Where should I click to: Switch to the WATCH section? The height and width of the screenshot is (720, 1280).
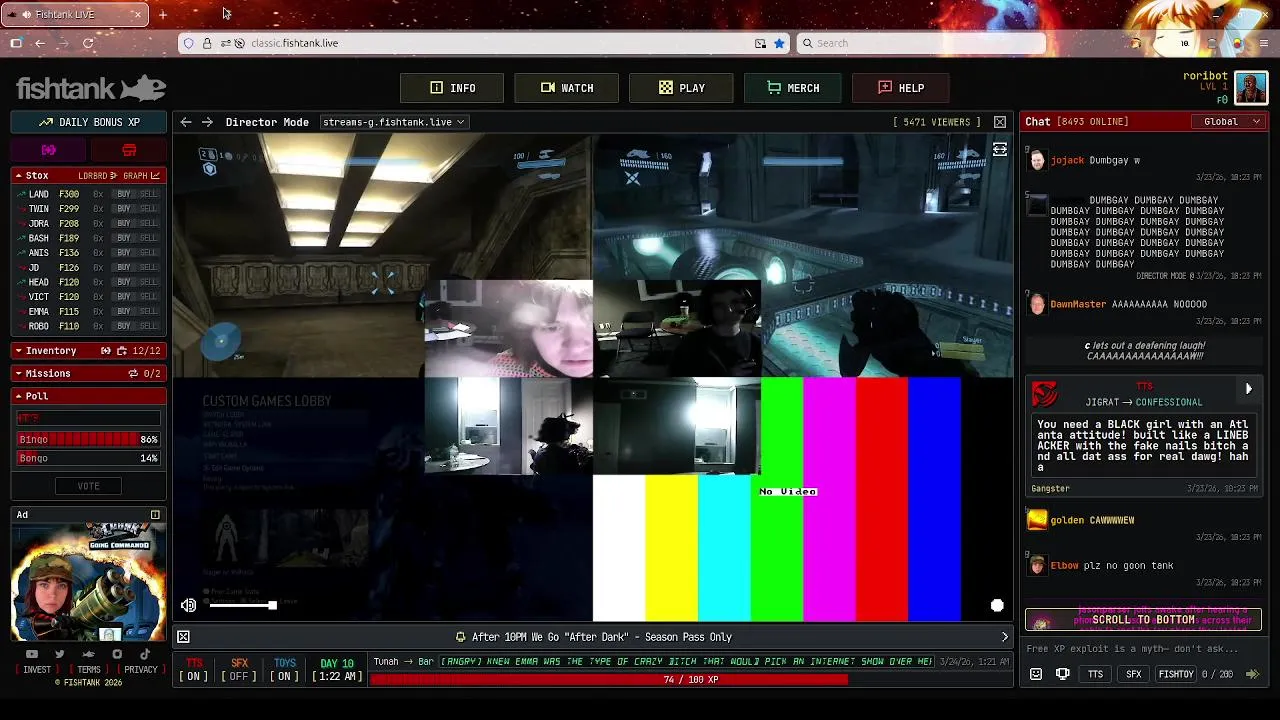tap(566, 88)
